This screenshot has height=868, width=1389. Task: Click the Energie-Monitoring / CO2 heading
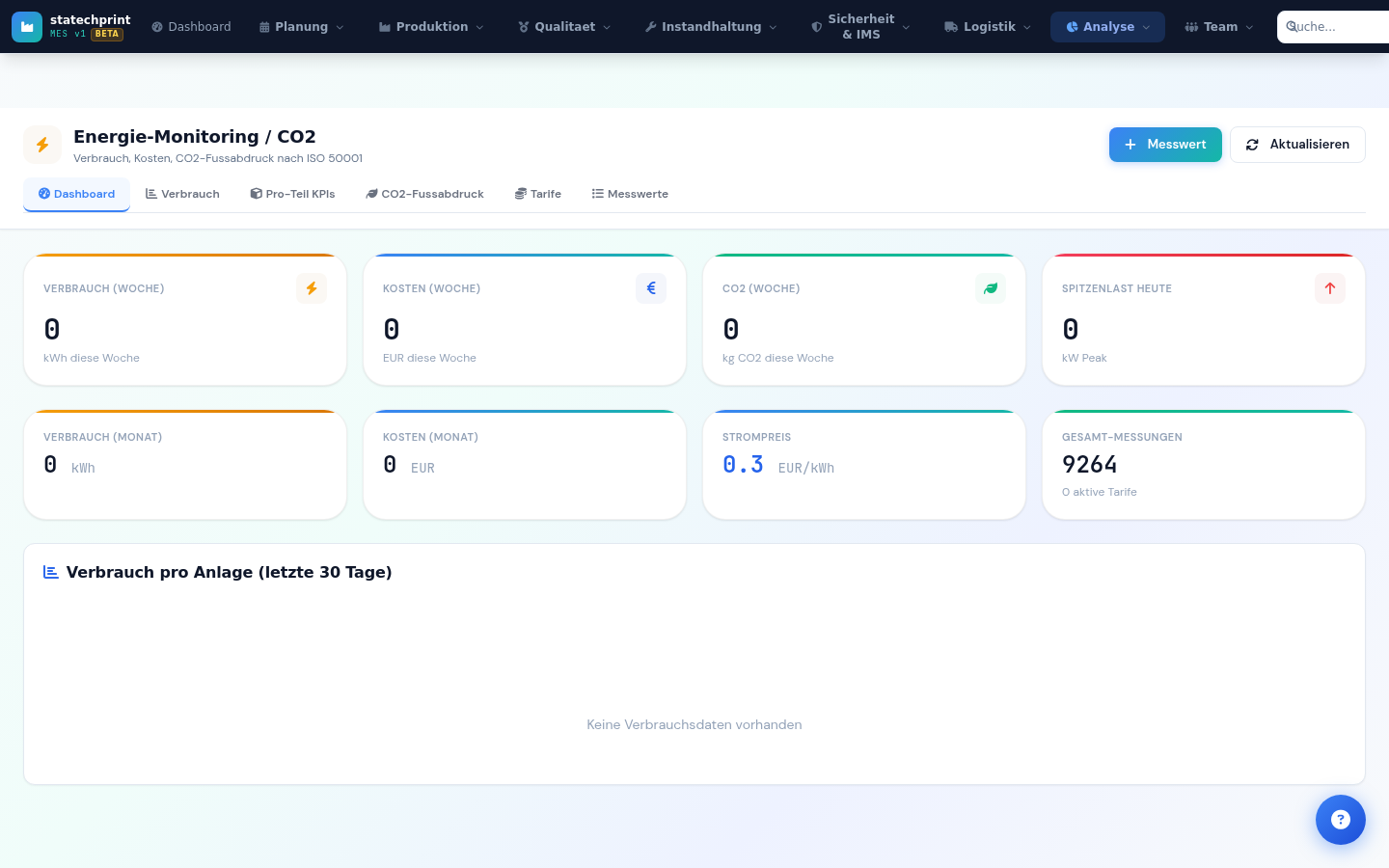195,137
